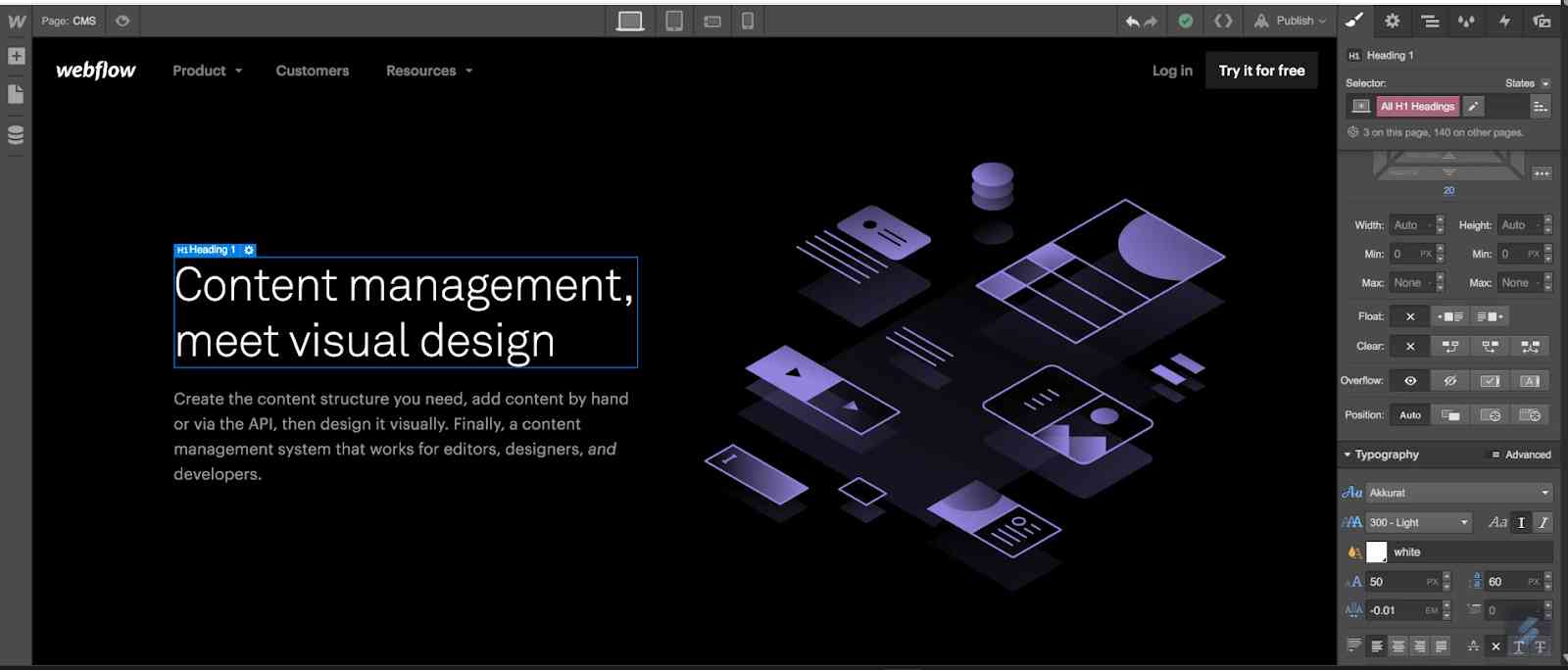This screenshot has width=1568, height=670.
Task: Open the Style Manager droplets tab
Action: [x=1466, y=21]
